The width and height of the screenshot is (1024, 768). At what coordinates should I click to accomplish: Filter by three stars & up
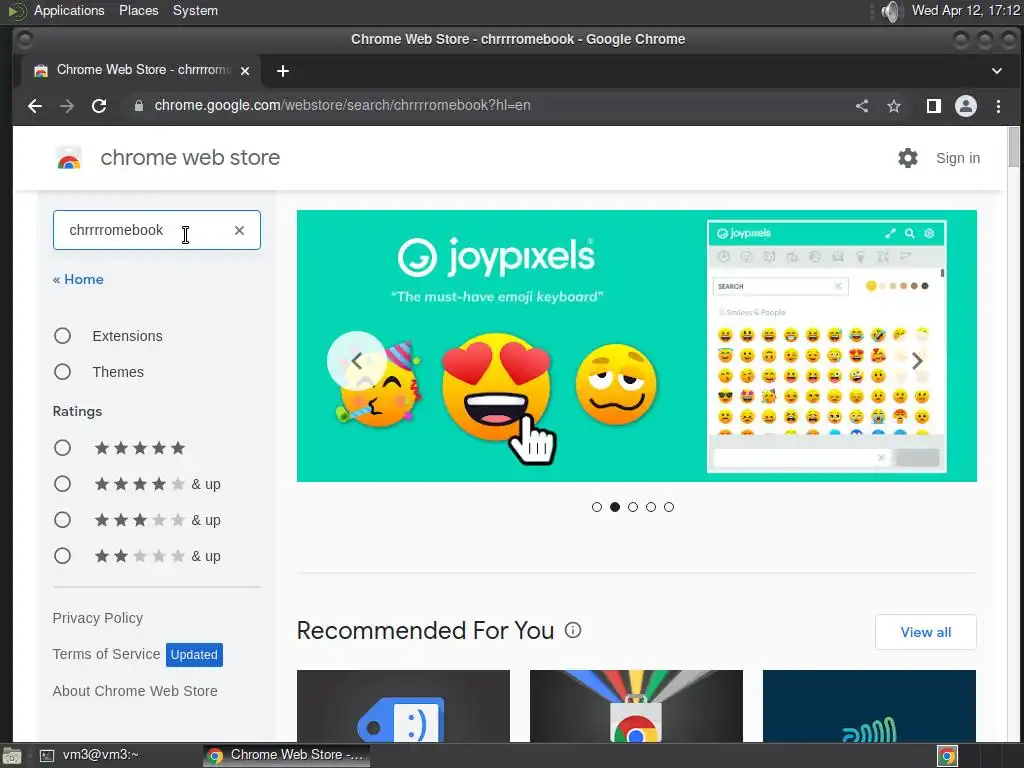coord(63,520)
